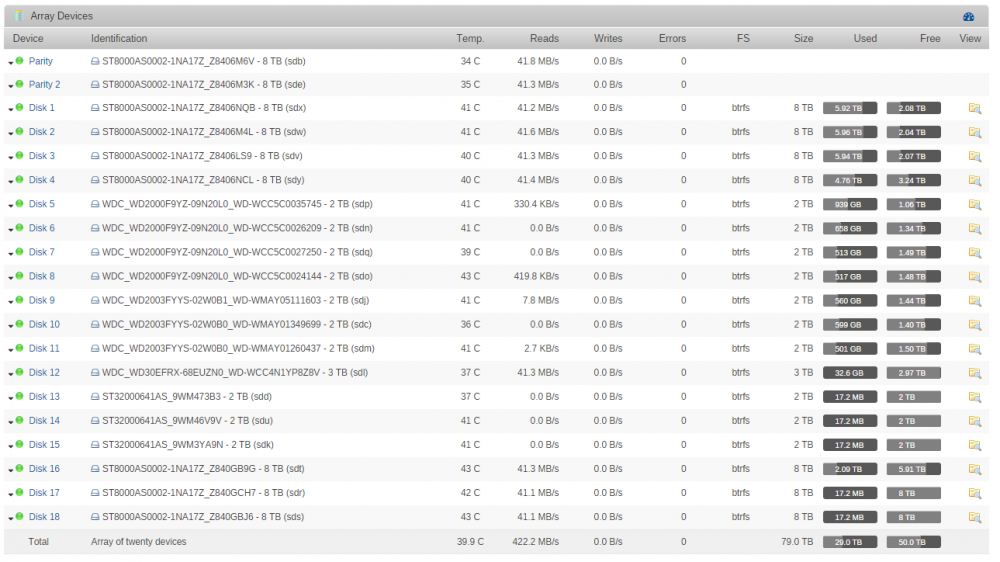
Task: Click the Writes column header
Action: (x=608, y=38)
